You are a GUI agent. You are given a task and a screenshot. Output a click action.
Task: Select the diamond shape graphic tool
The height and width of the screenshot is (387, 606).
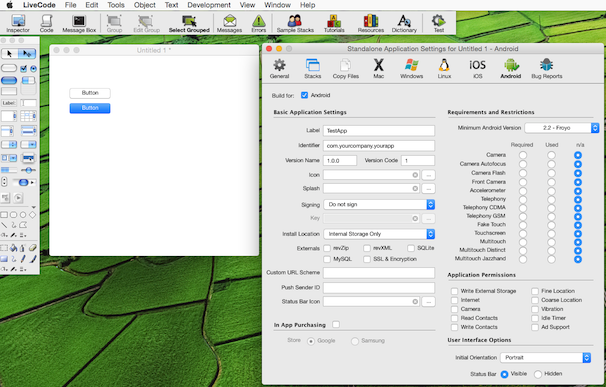coord(32,215)
